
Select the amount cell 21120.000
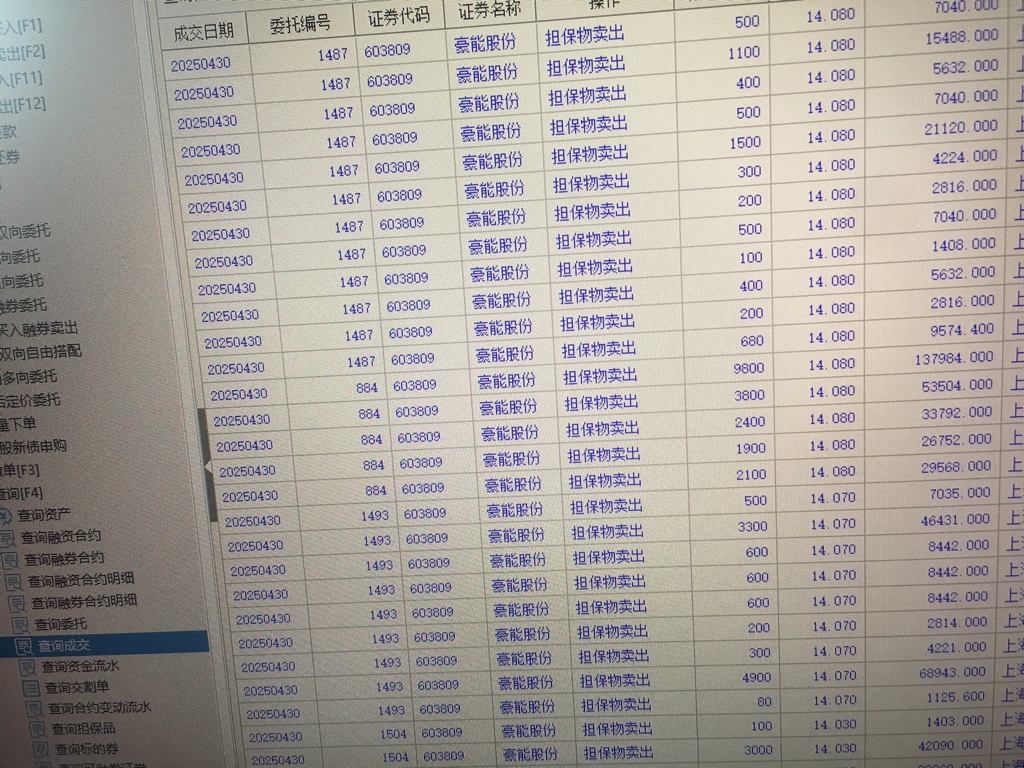click(x=961, y=128)
